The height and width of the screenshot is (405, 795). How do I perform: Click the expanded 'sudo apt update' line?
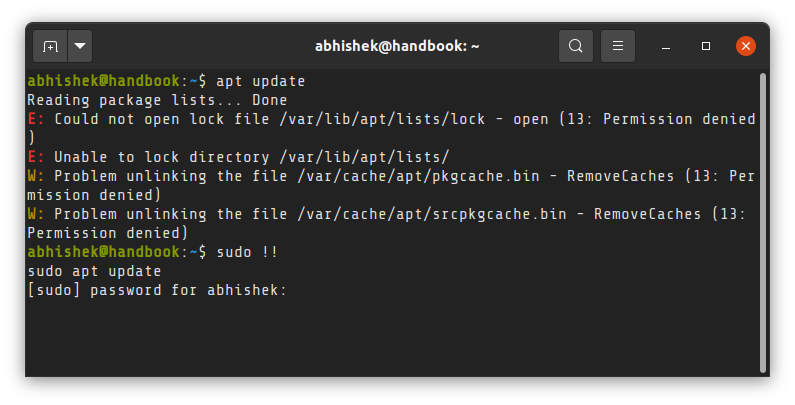coord(94,271)
